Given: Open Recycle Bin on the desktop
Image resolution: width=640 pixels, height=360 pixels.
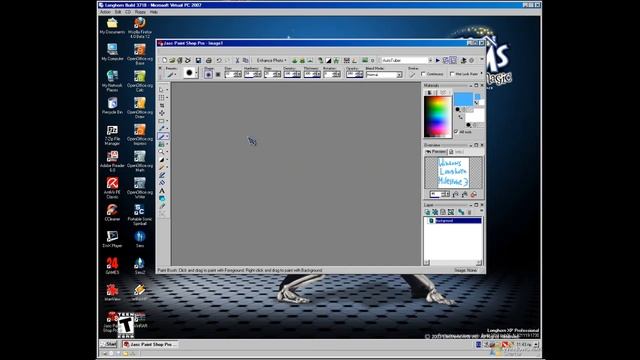Looking at the screenshot, I should pyautogui.click(x=112, y=106).
